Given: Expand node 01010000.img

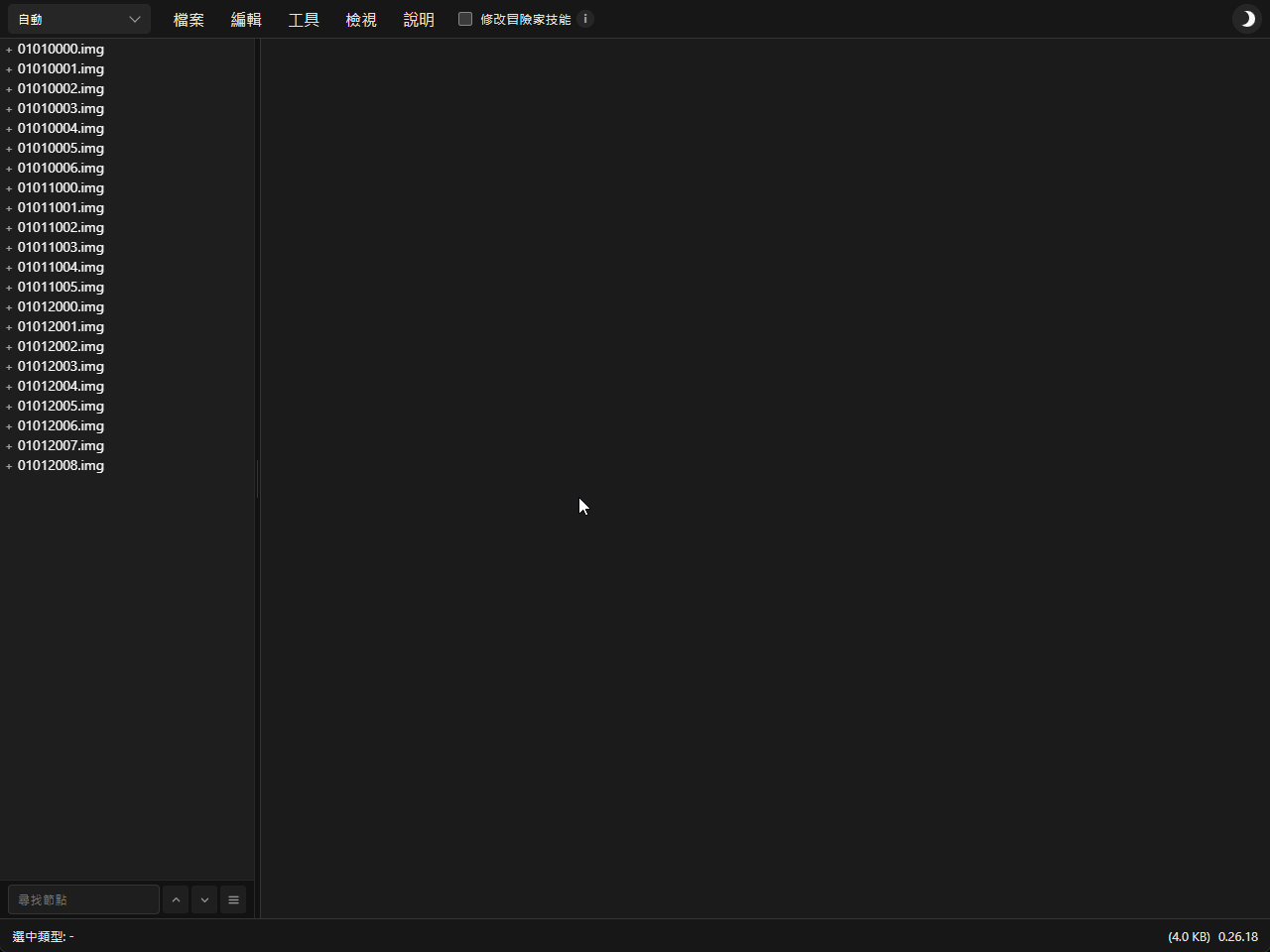Looking at the screenshot, I should click(9, 50).
